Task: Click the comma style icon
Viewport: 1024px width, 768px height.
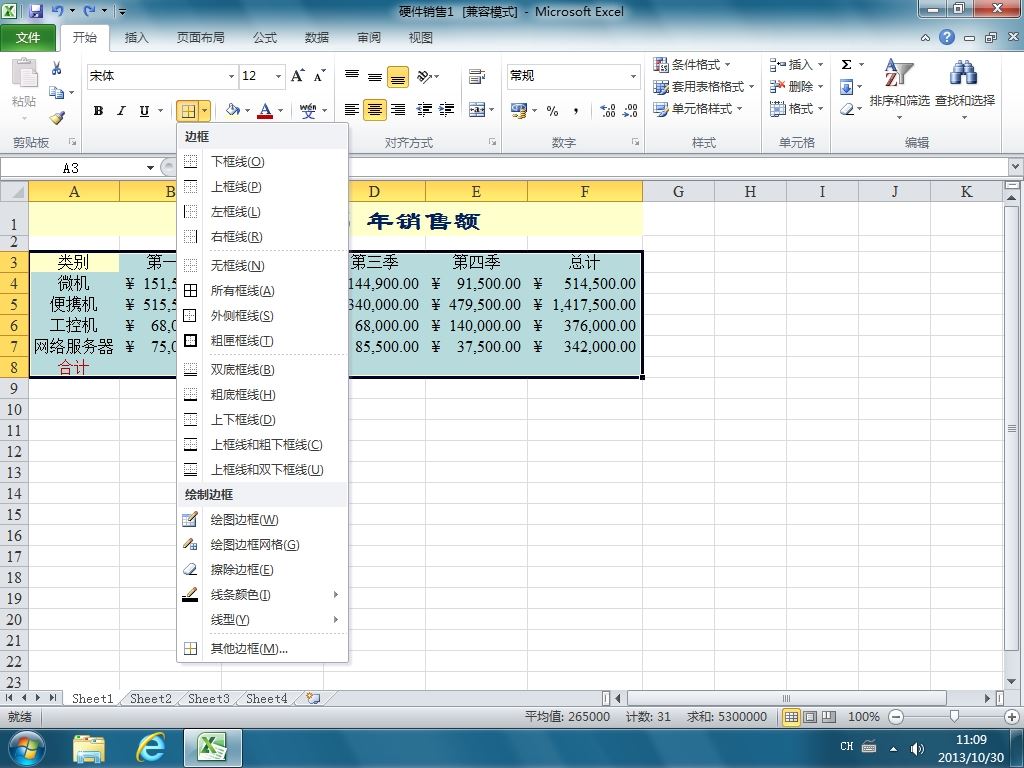Action: tap(575, 110)
